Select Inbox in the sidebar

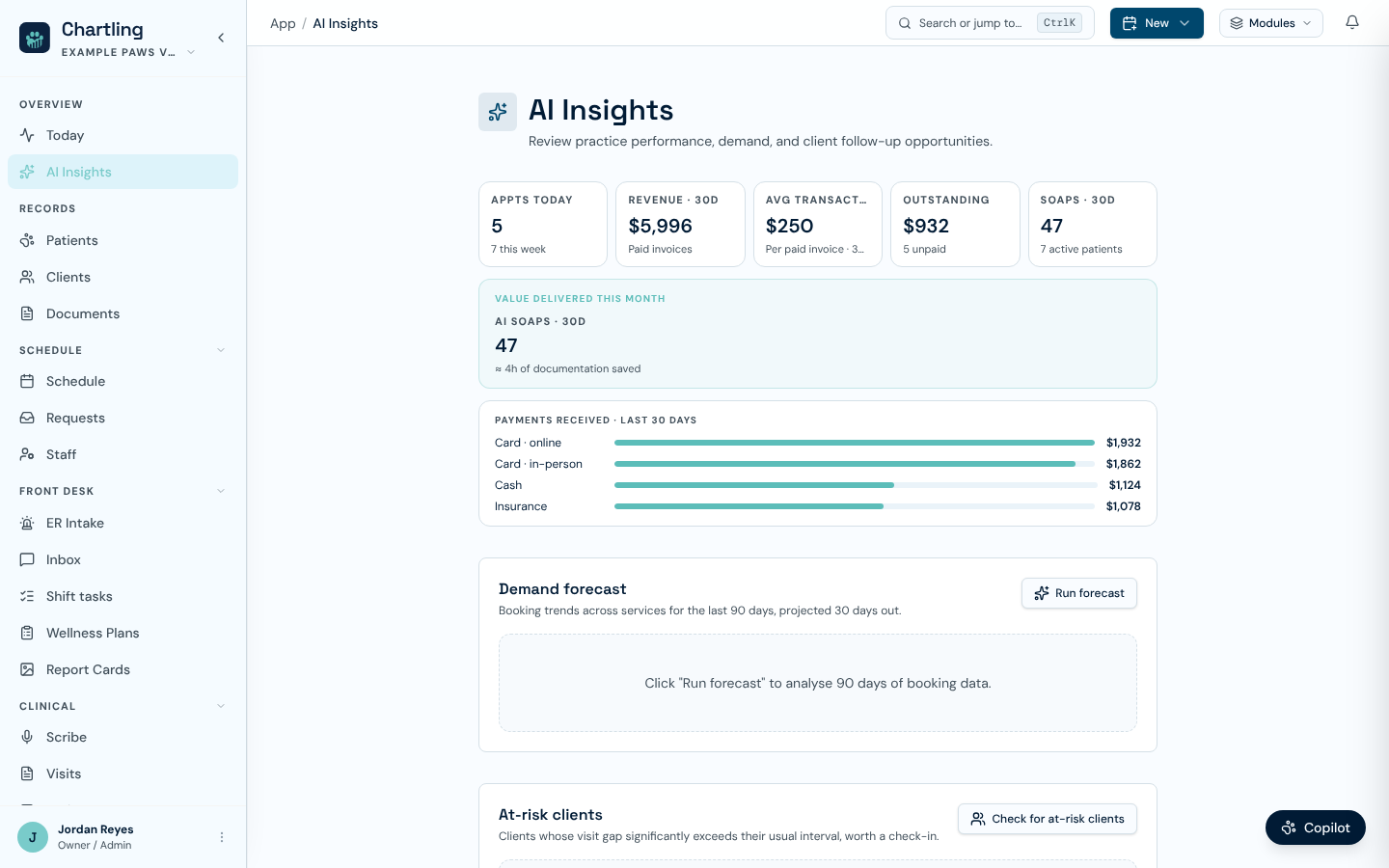click(123, 559)
